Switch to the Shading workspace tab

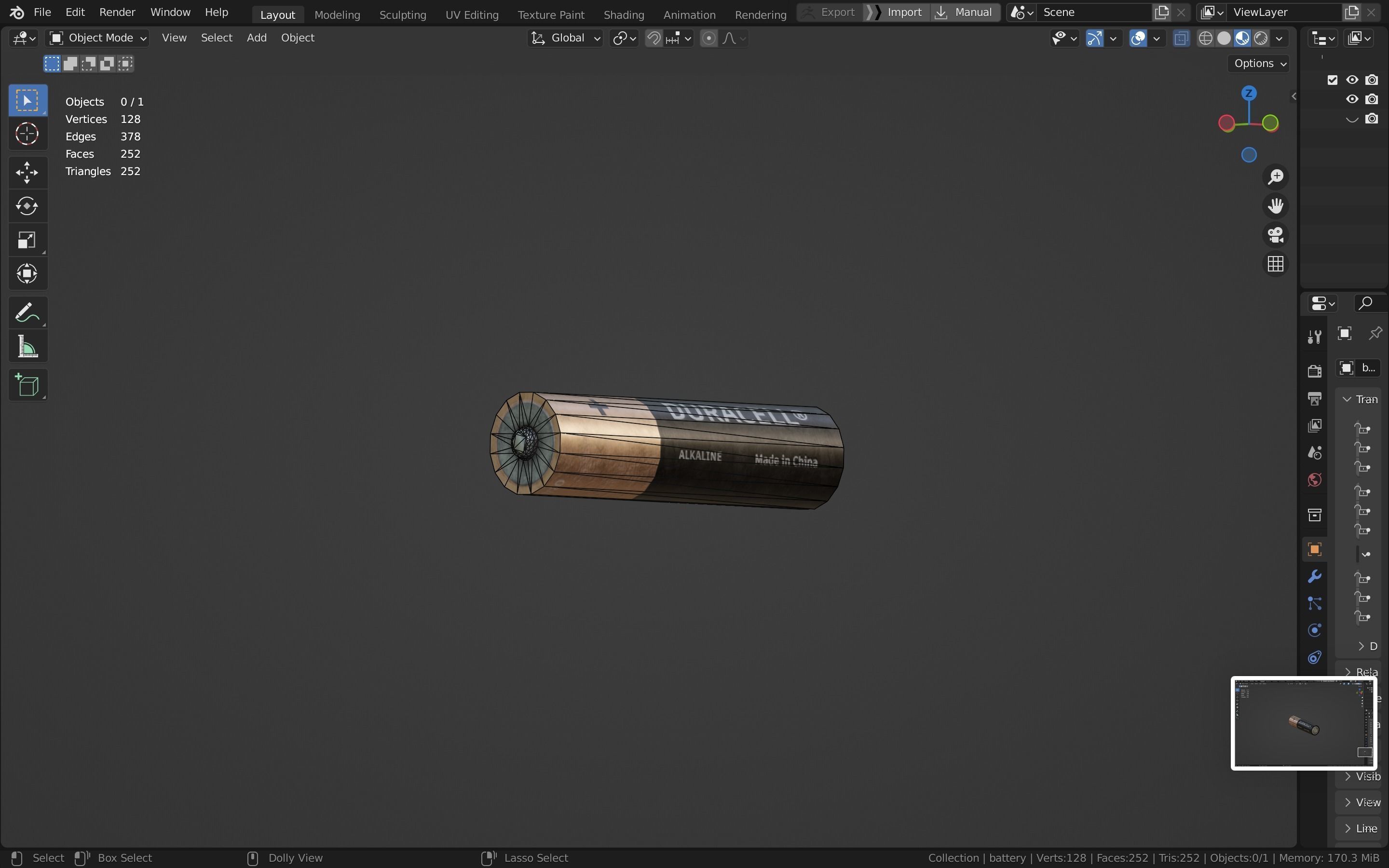pos(624,14)
